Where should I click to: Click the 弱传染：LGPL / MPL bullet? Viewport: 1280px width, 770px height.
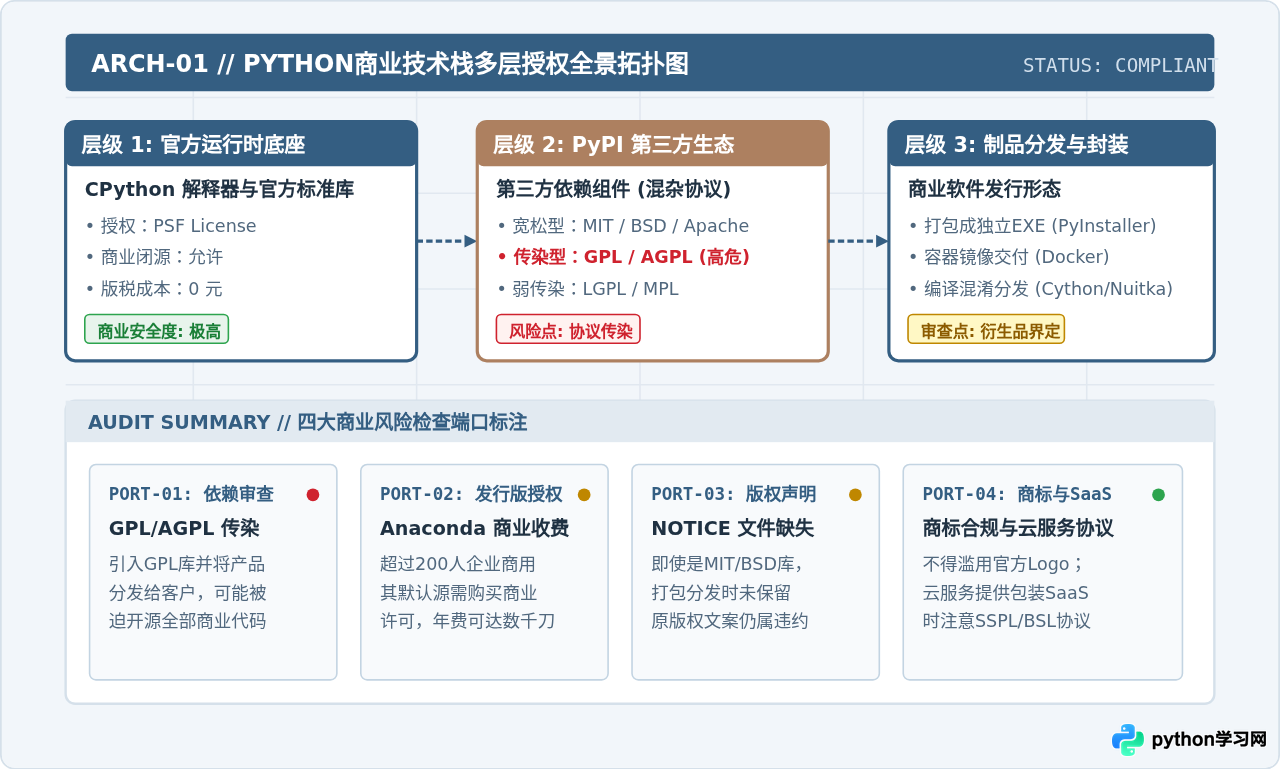(x=588, y=289)
